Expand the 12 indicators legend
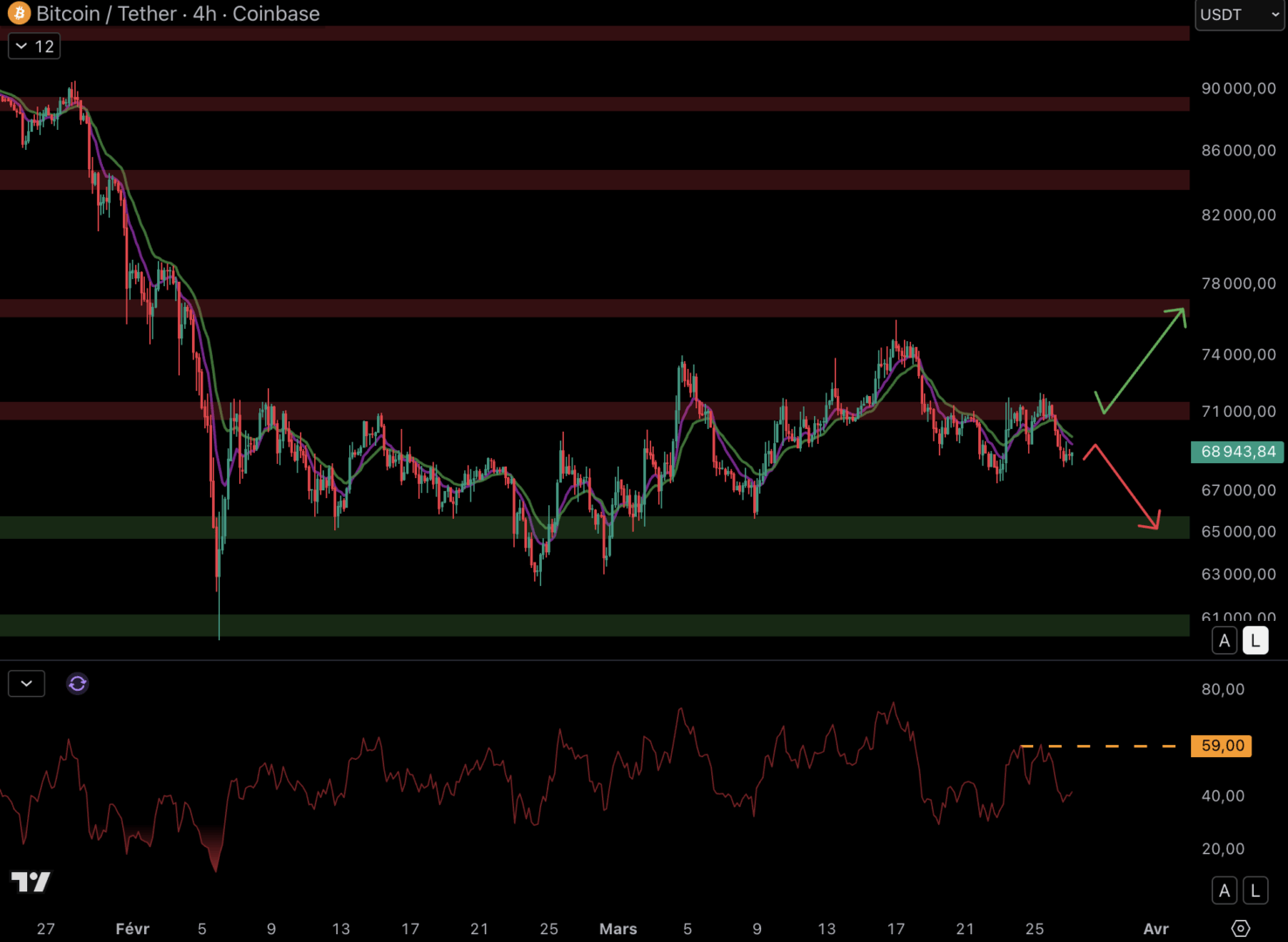This screenshot has width=1288, height=942. (x=35, y=46)
